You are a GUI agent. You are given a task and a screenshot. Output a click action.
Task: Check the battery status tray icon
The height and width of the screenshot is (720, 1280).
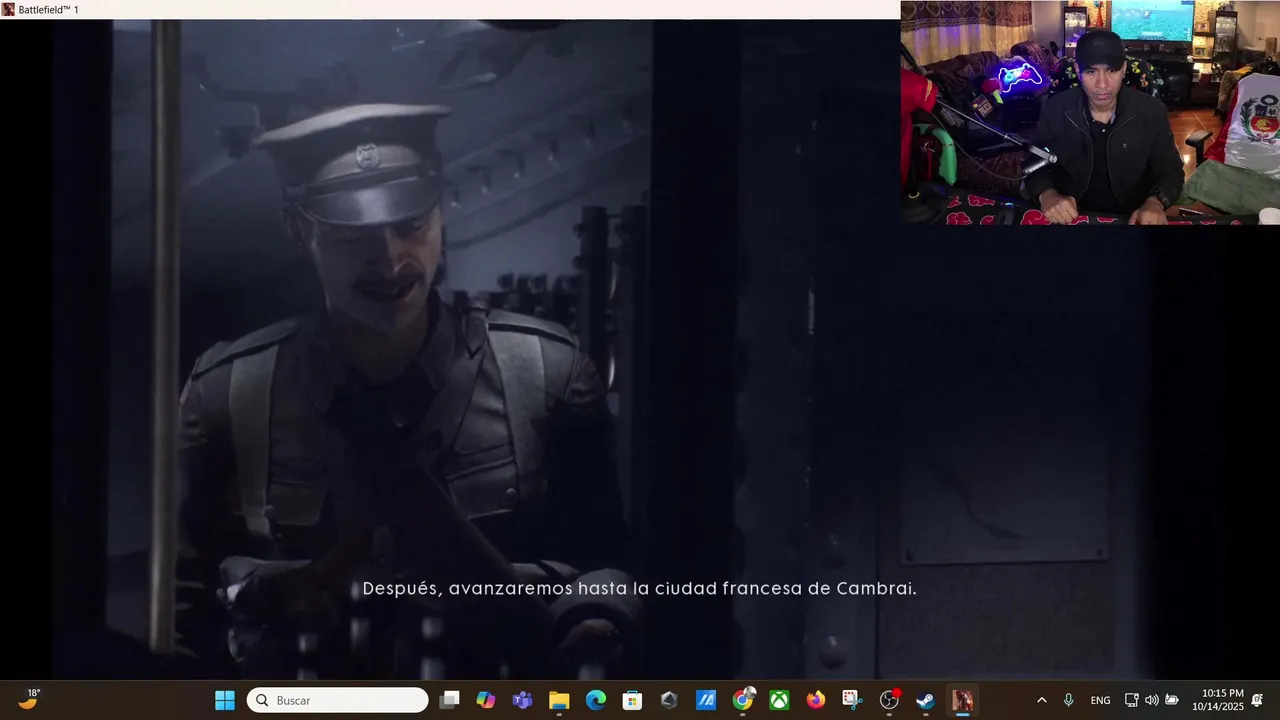pyautogui.click(x=1172, y=700)
